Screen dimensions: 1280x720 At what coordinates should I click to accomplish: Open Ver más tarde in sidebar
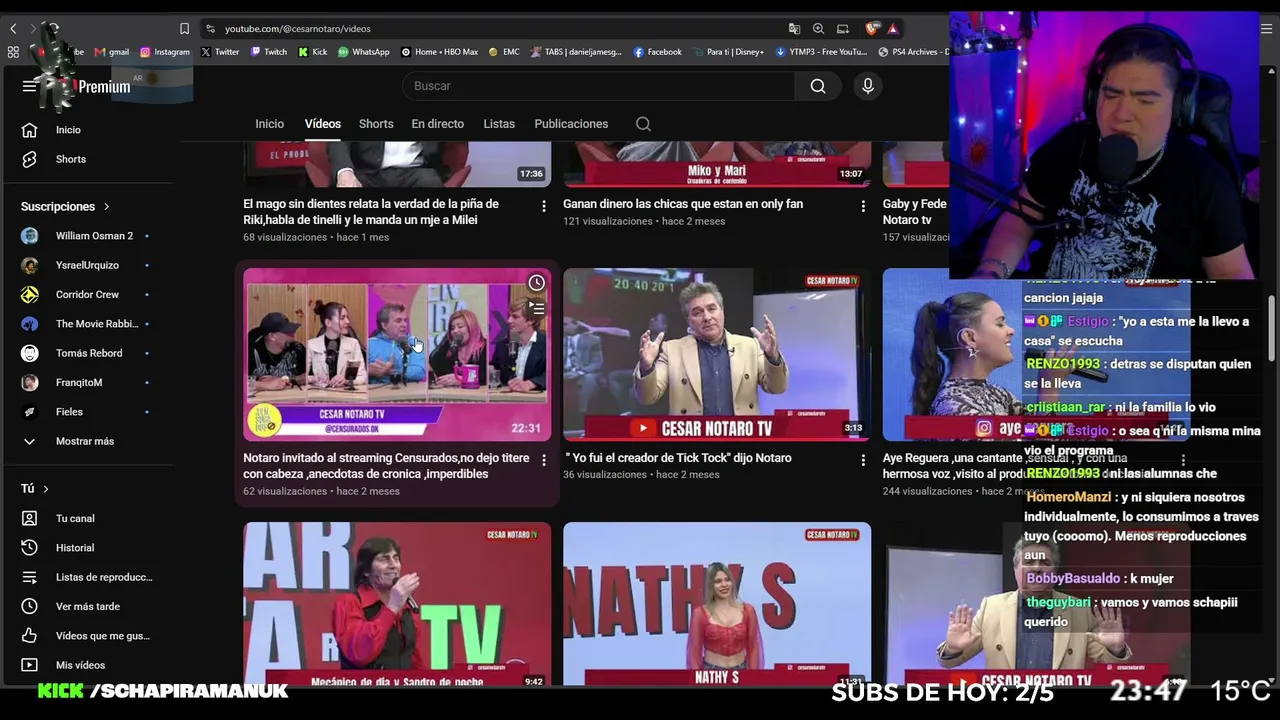(88, 606)
